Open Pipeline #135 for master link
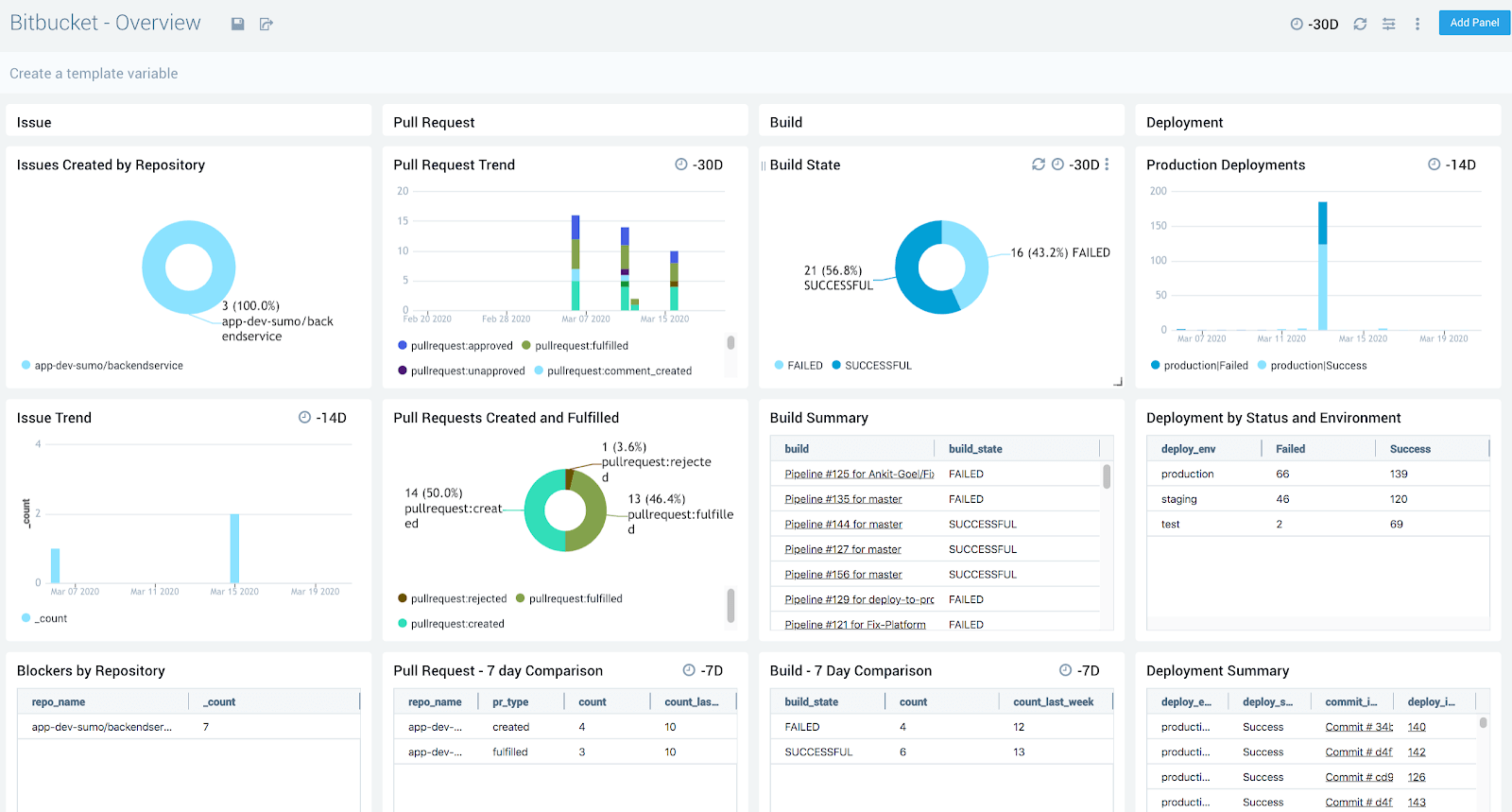 click(843, 499)
